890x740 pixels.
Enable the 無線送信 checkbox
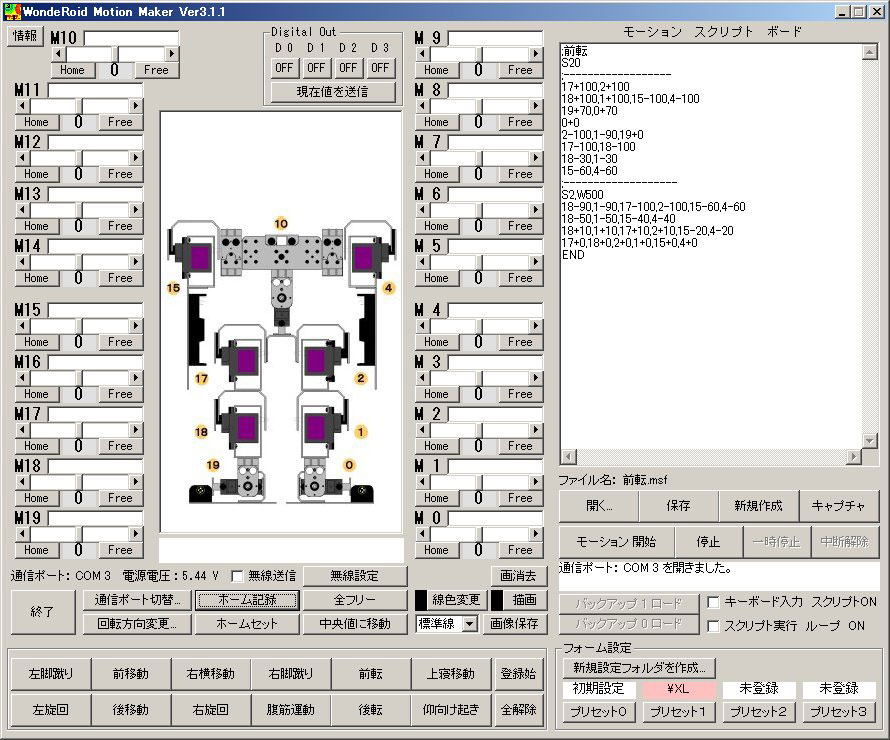click(x=237, y=577)
